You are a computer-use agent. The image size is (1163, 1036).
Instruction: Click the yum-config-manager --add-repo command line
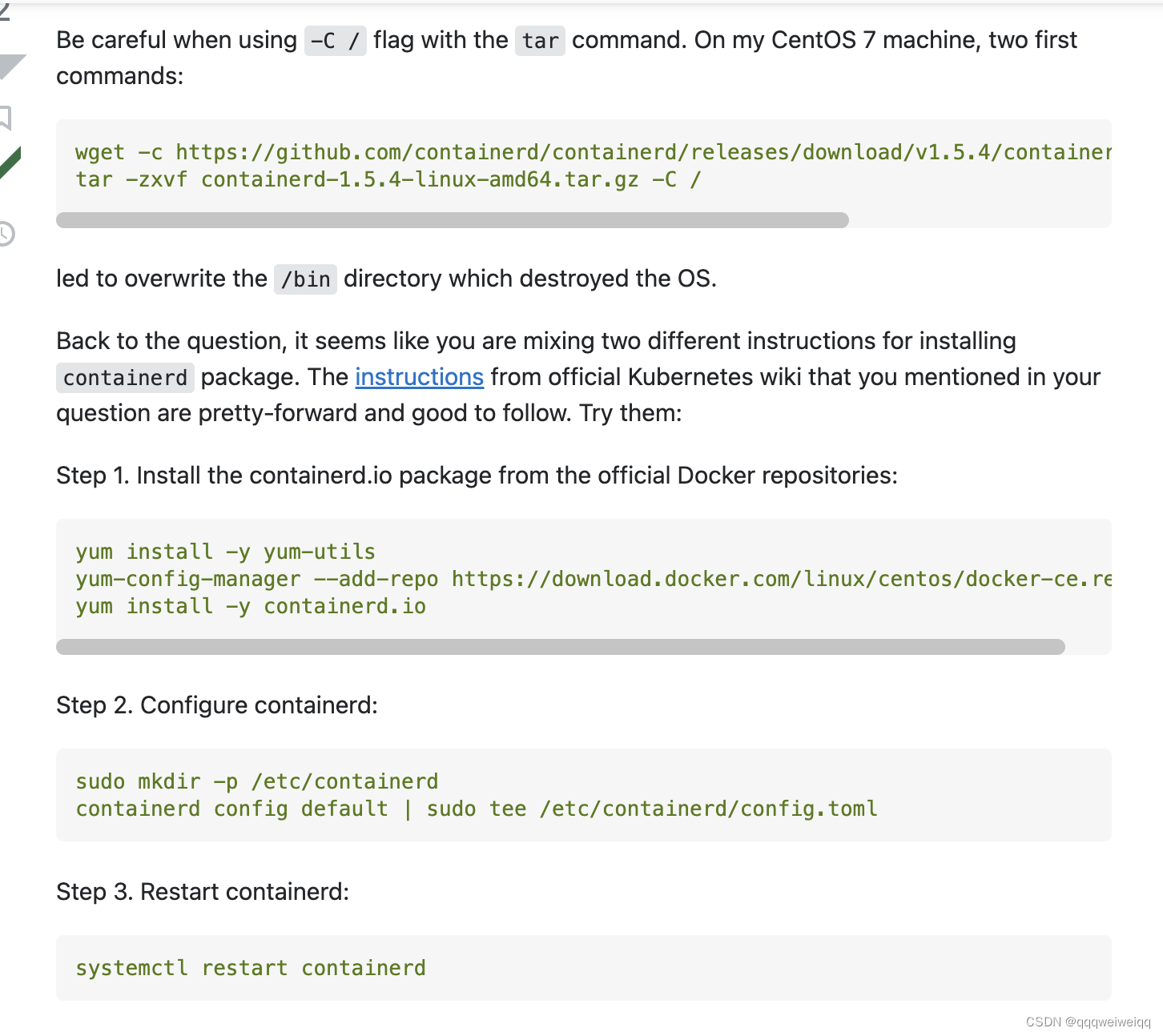coord(593,579)
